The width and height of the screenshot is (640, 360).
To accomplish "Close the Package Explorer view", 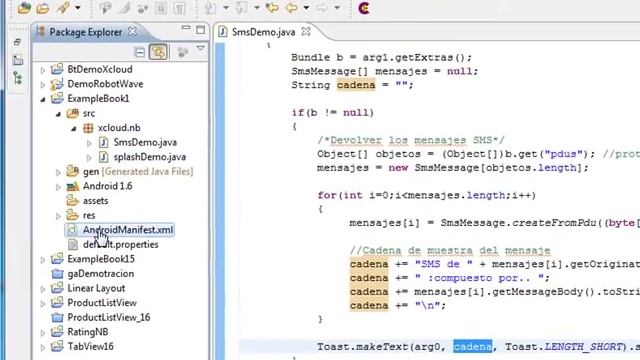I will [x=132, y=31].
